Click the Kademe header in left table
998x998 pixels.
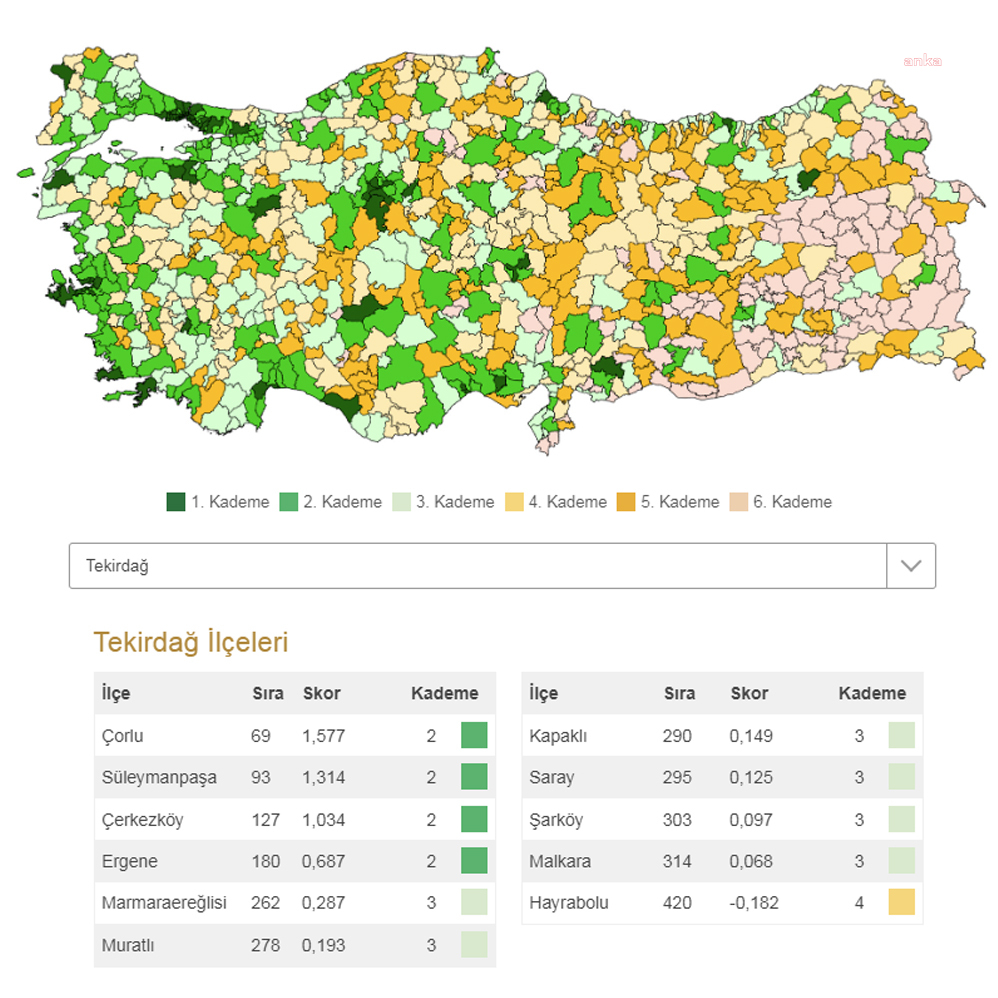(445, 693)
